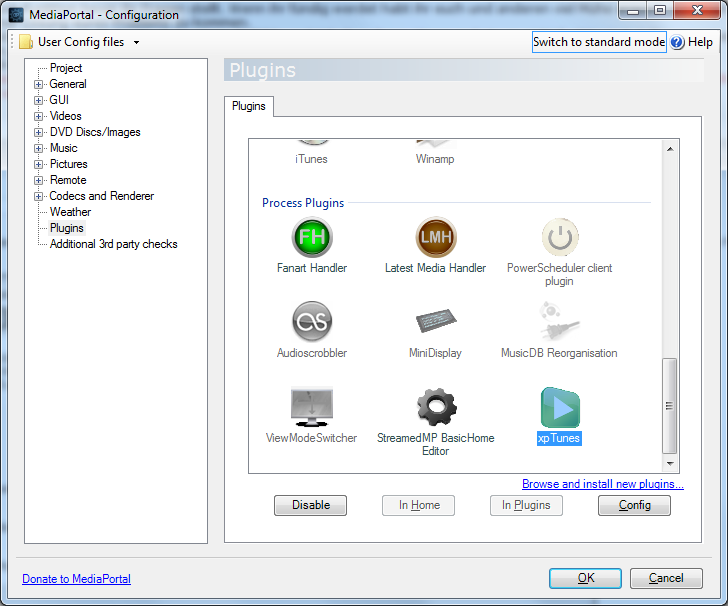Select the MusicDB Reorganisation plugin icon
Viewport: 728px width, 606px height.
559,321
